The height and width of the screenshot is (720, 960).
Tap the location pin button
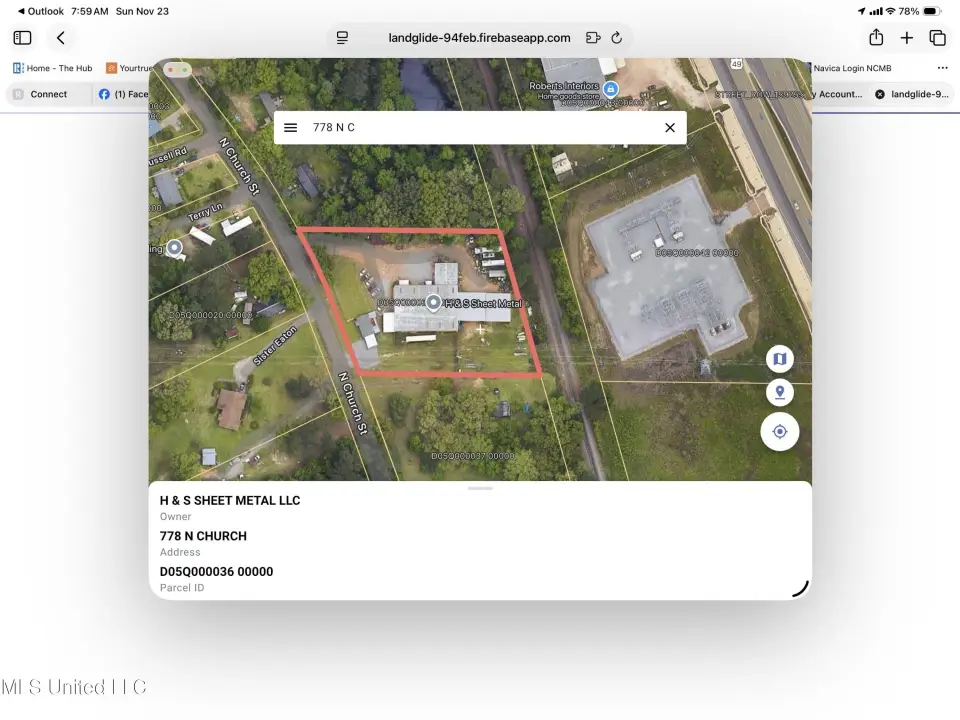(x=780, y=393)
